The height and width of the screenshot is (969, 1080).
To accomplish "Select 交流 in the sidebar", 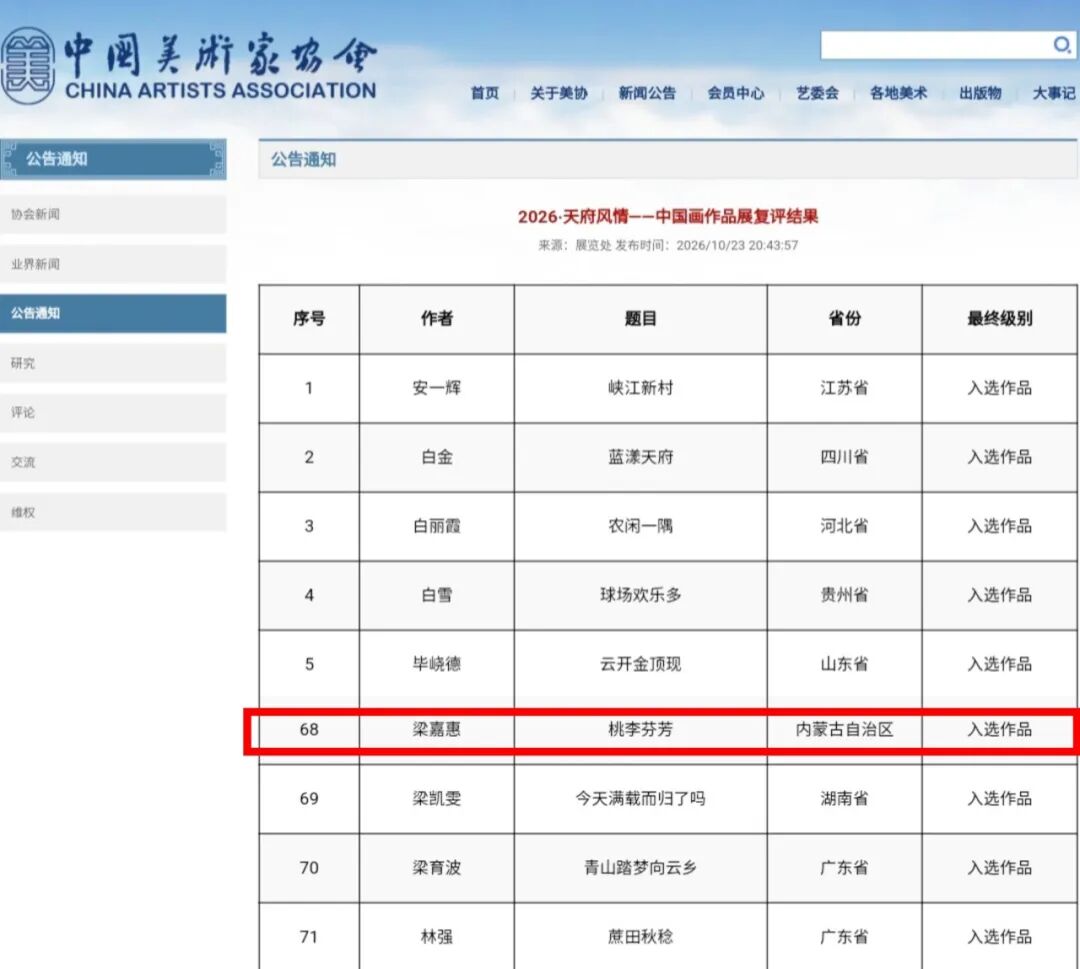I will coord(113,462).
